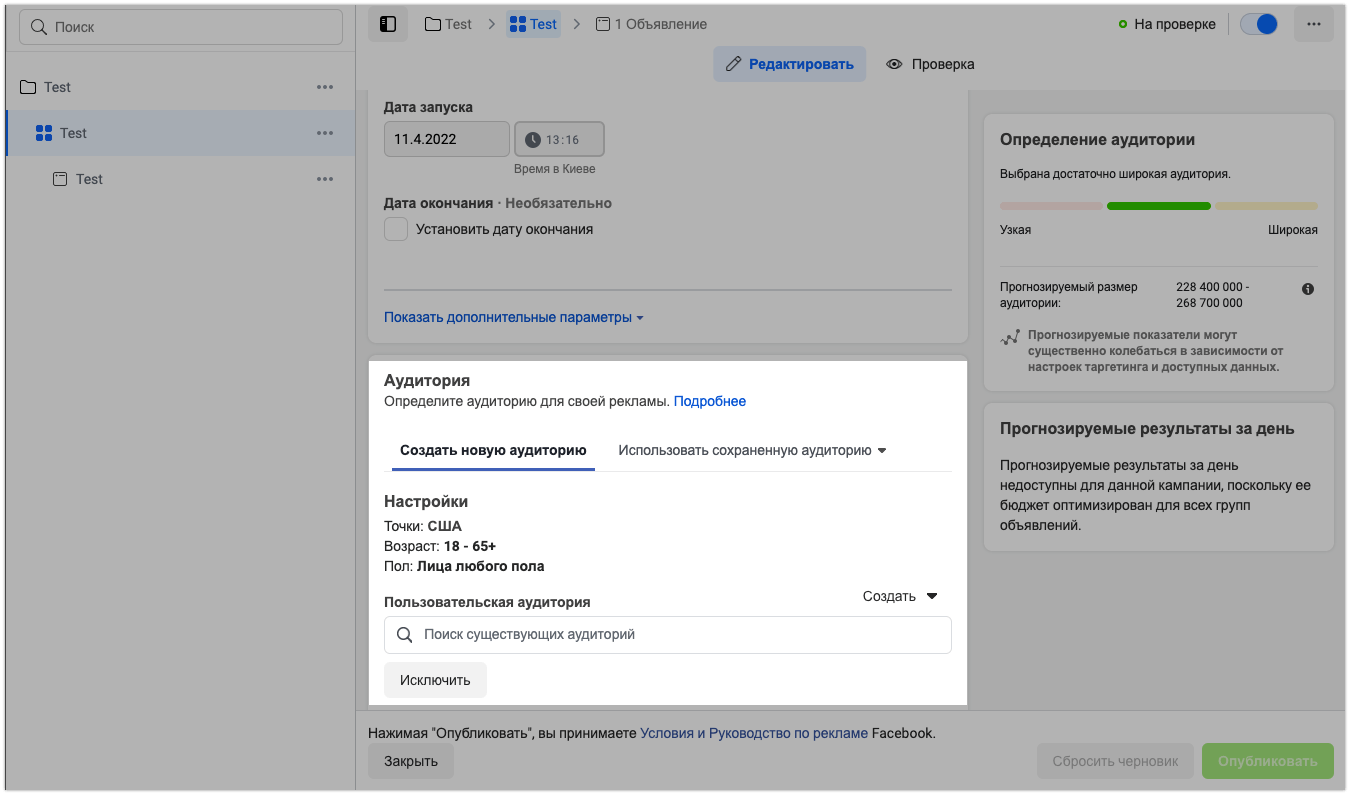Viewport: 1350px width, 795px height.
Task: Click the Опубликовать button
Action: [1267, 761]
